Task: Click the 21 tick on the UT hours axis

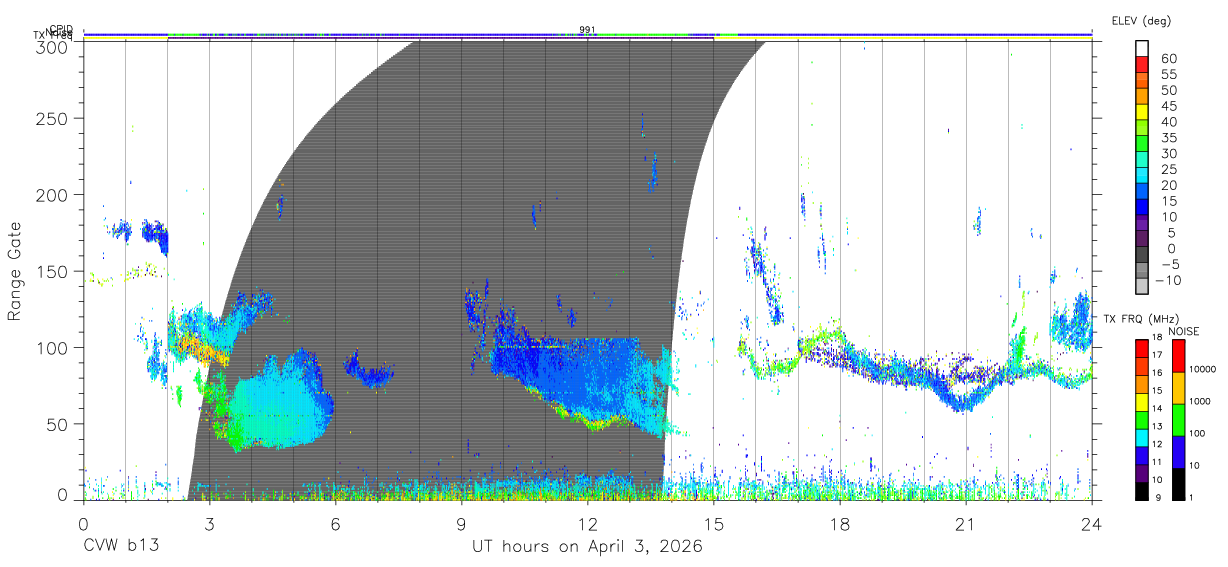Action: [x=966, y=522]
